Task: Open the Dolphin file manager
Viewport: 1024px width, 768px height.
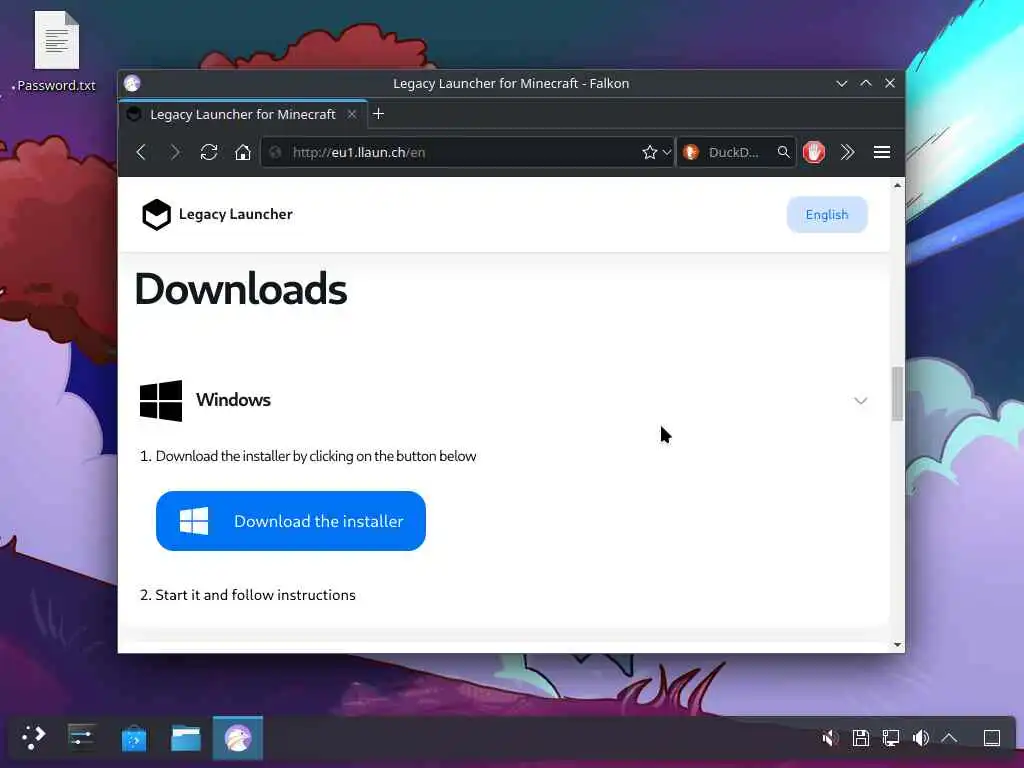Action: pyautogui.click(x=186, y=738)
